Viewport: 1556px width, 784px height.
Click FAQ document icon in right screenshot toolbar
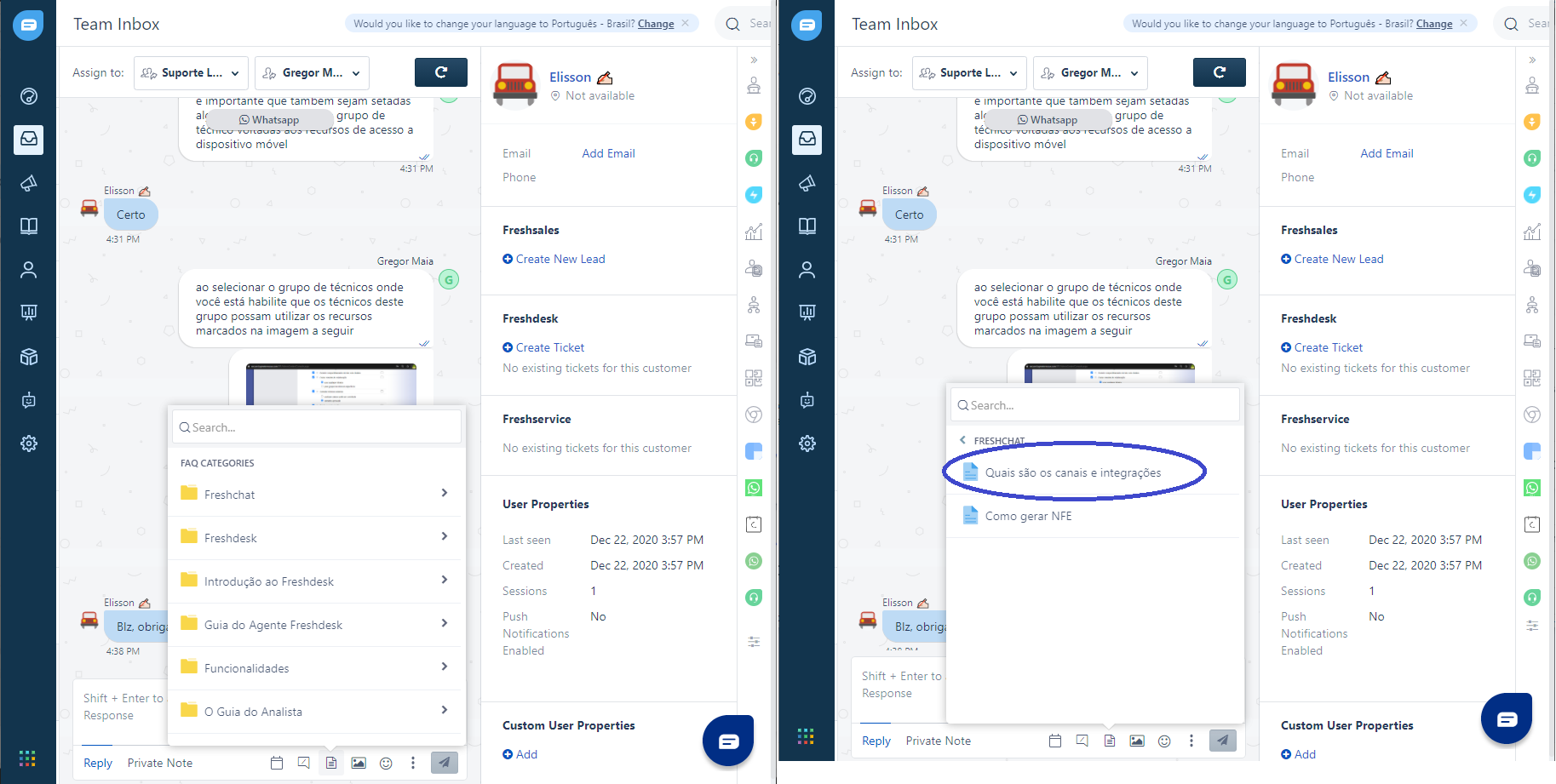(1110, 741)
